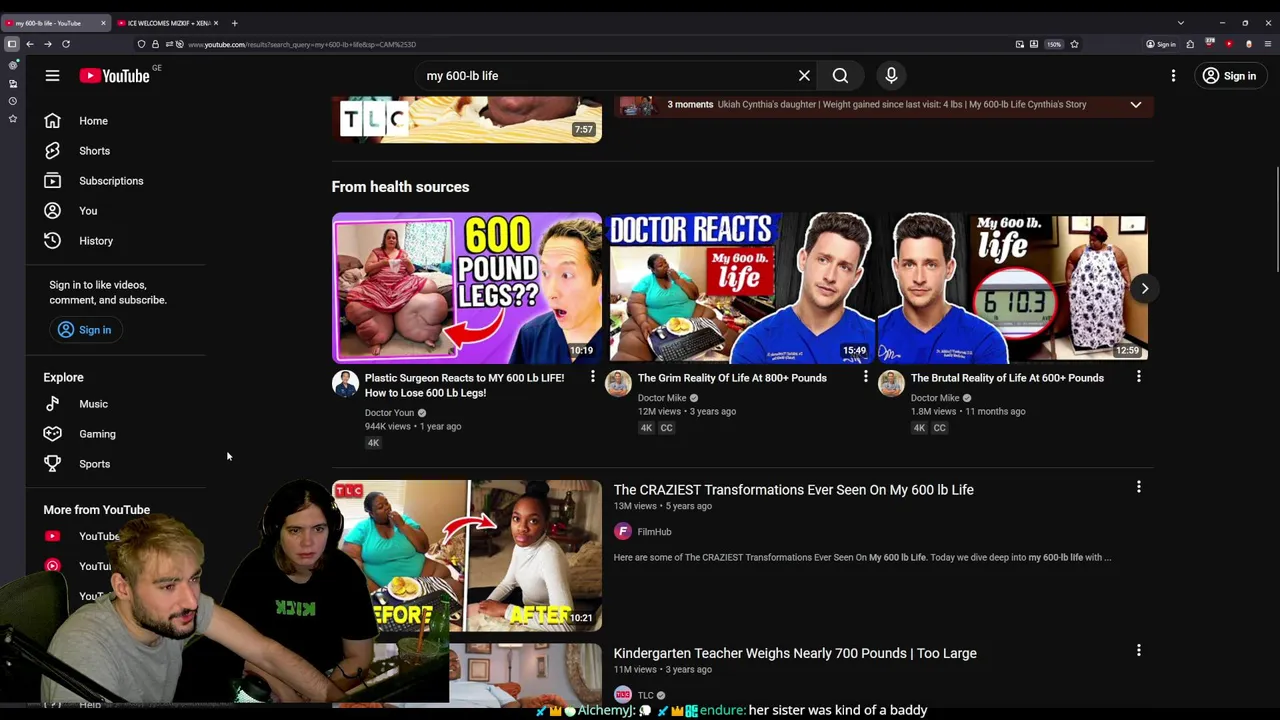Click the top-right Sign in button
This screenshot has height=720, width=1280.
click(1230, 76)
